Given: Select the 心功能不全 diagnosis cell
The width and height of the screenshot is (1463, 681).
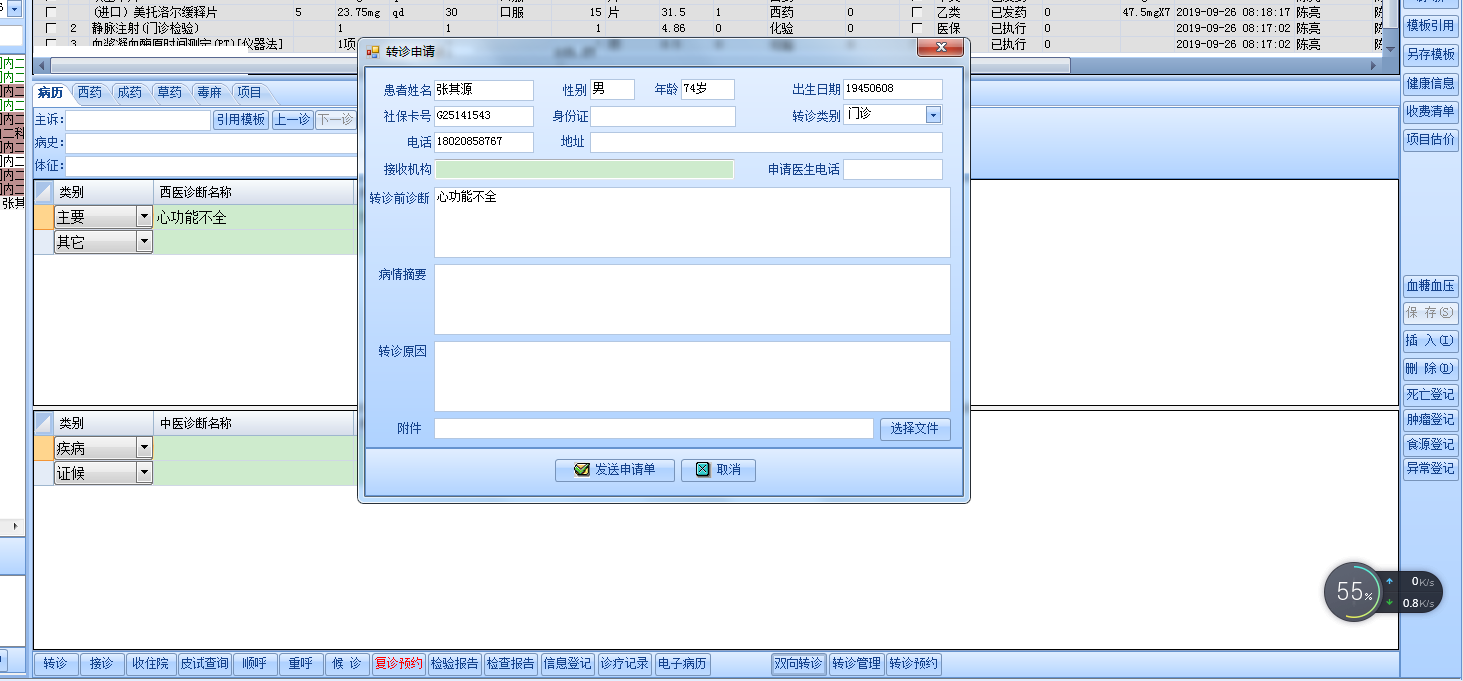Looking at the screenshot, I should 254,217.
